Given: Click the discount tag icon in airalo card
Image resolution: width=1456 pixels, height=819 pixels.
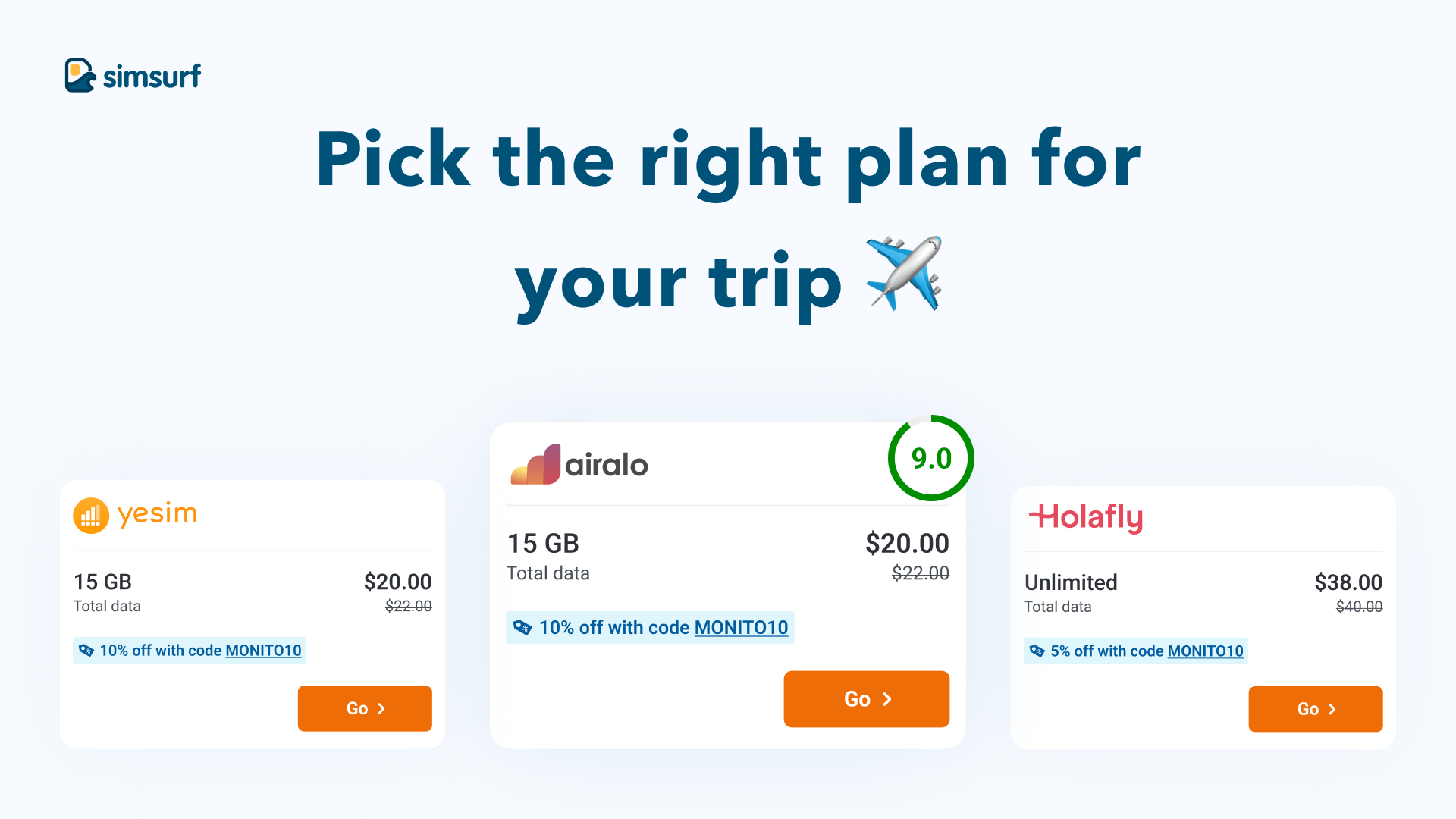Looking at the screenshot, I should click(522, 628).
